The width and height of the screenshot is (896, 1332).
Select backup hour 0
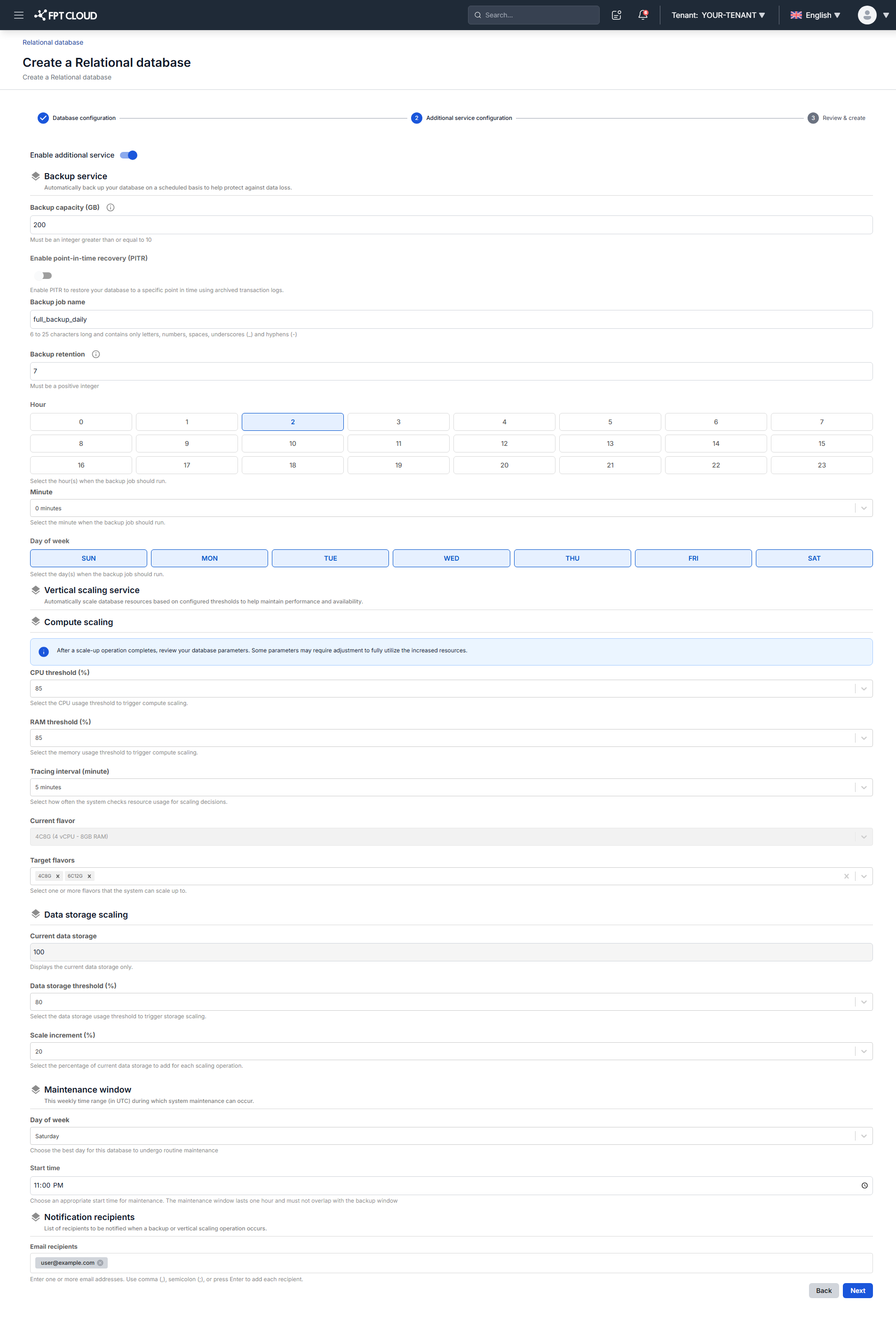click(x=81, y=422)
